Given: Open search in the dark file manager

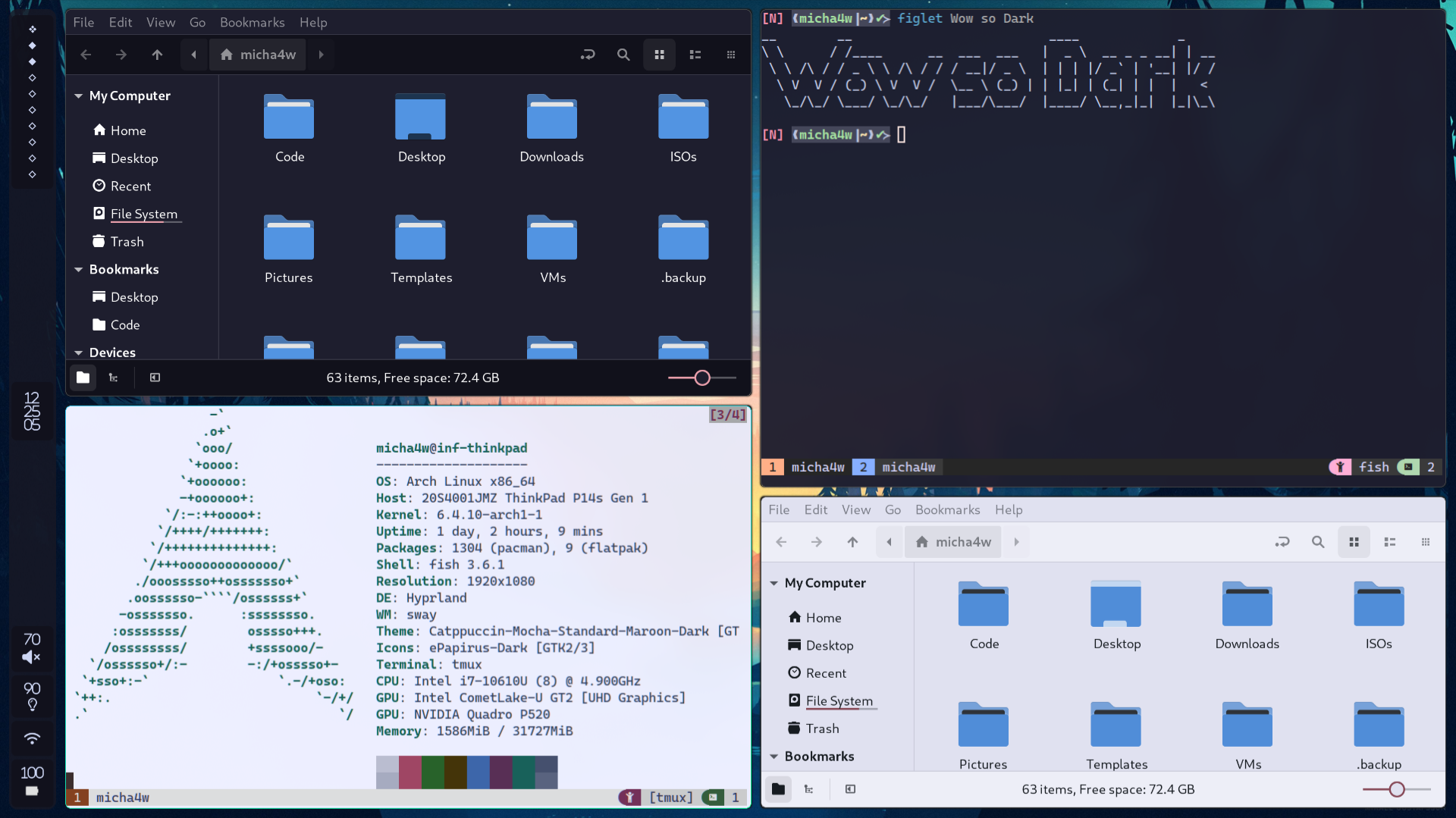Looking at the screenshot, I should [x=623, y=55].
